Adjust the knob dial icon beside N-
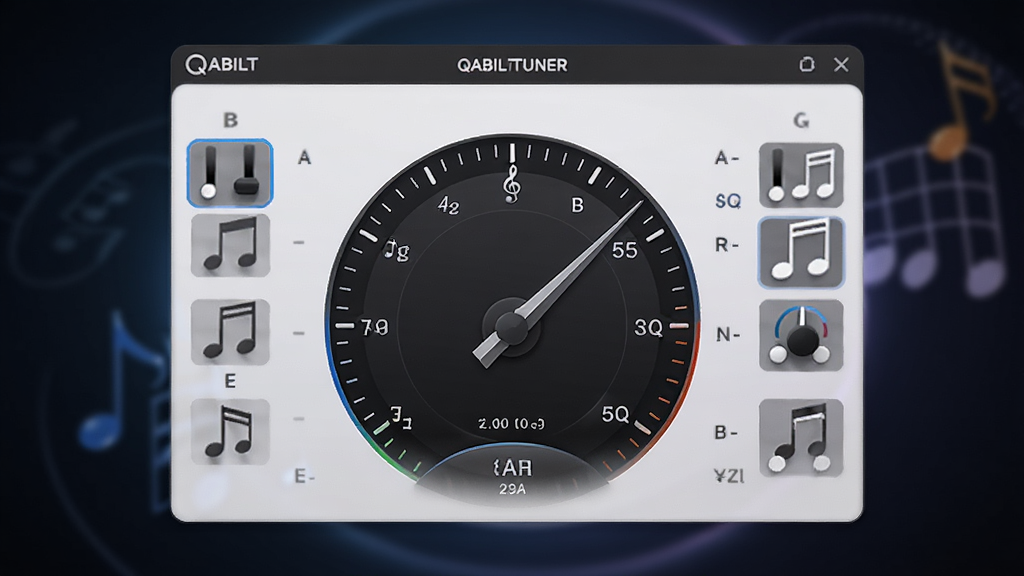This screenshot has width=1024, height=576. tap(801, 336)
